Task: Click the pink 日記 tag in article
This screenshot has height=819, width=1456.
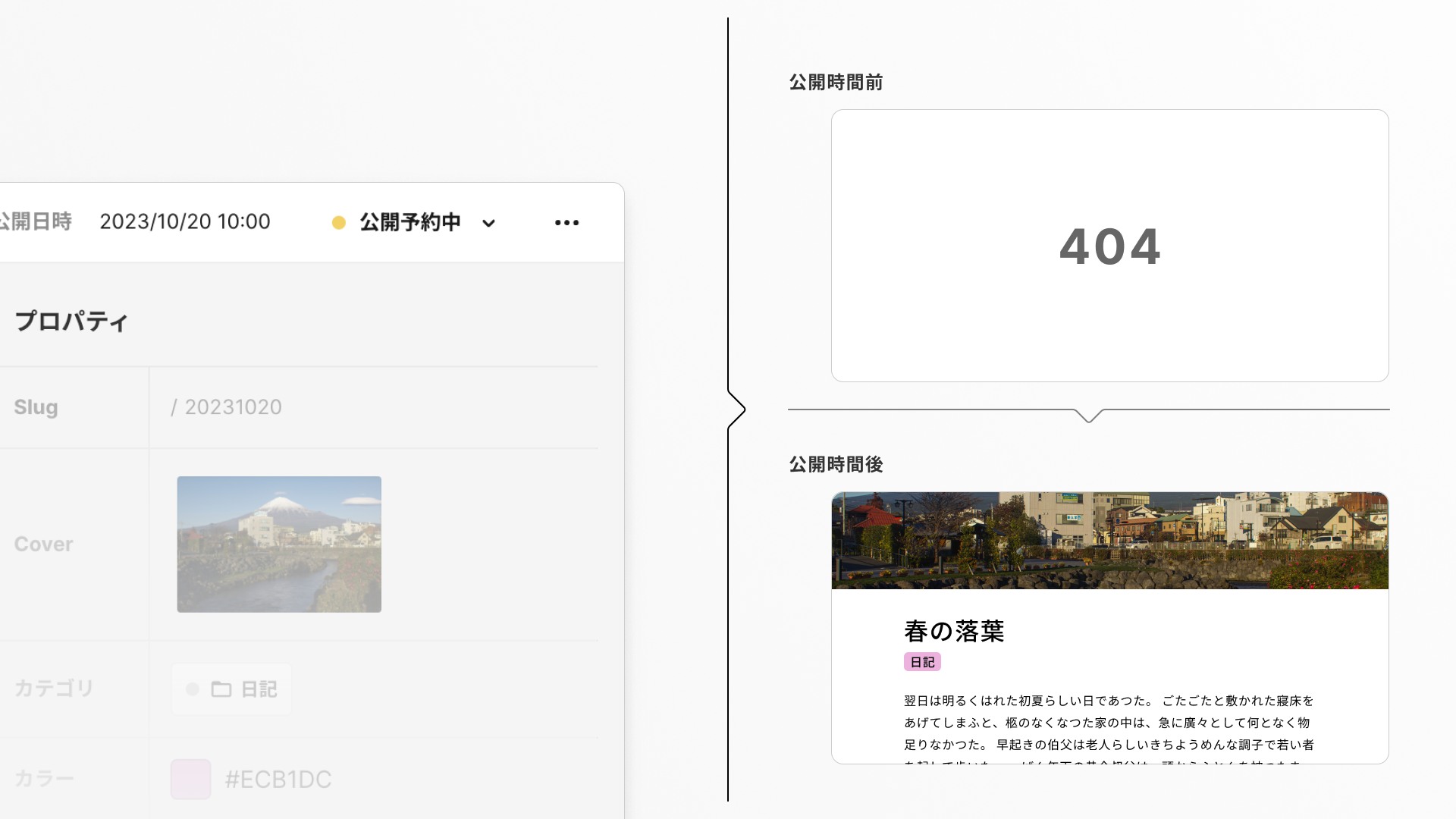Action: [x=922, y=662]
